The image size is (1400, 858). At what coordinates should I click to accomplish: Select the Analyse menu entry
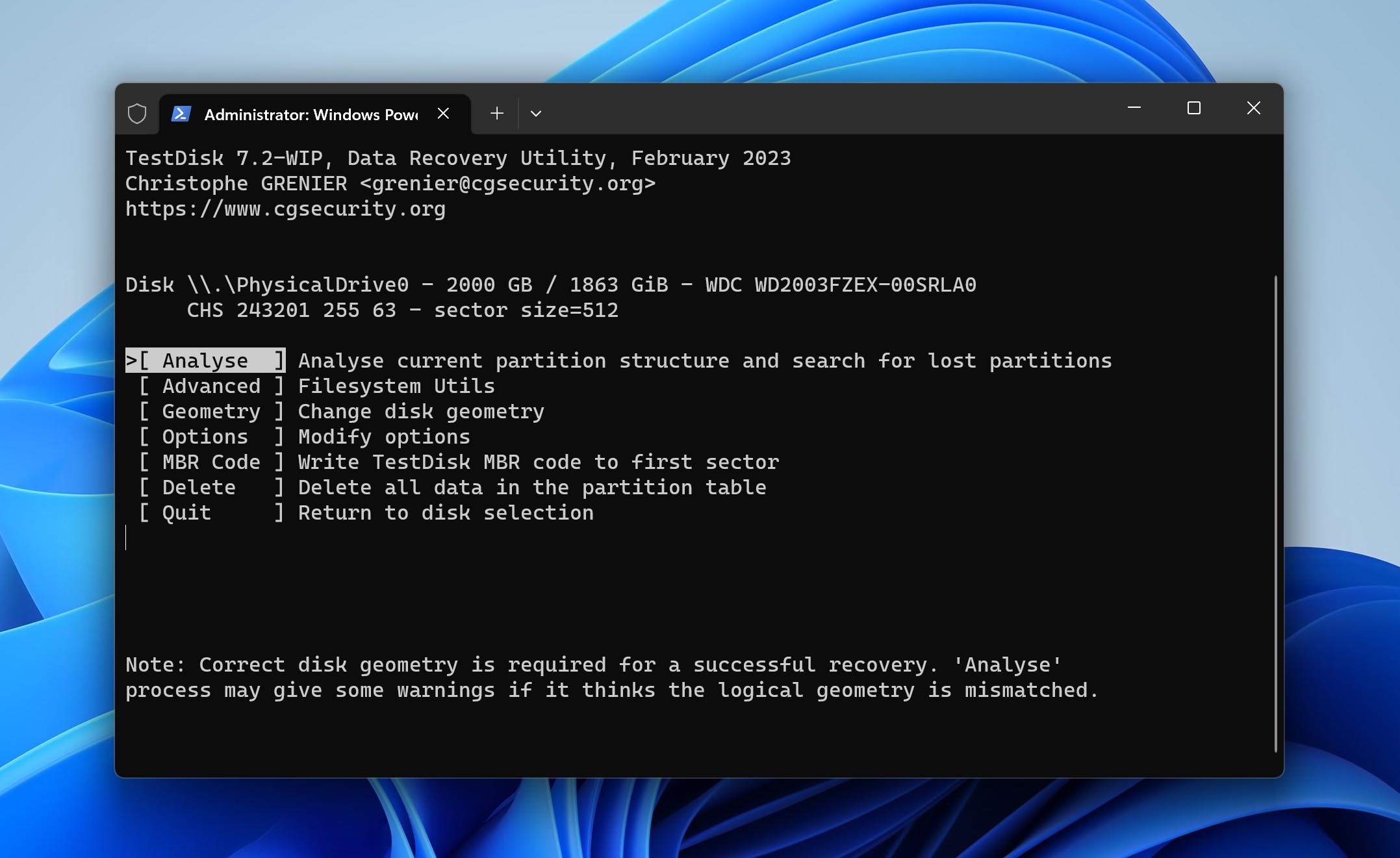tap(205, 360)
